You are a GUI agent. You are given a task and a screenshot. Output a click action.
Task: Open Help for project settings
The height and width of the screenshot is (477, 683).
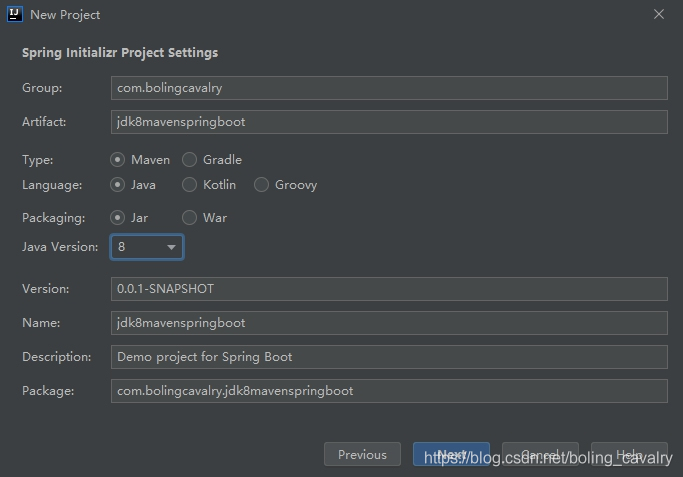[x=629, y=454]
